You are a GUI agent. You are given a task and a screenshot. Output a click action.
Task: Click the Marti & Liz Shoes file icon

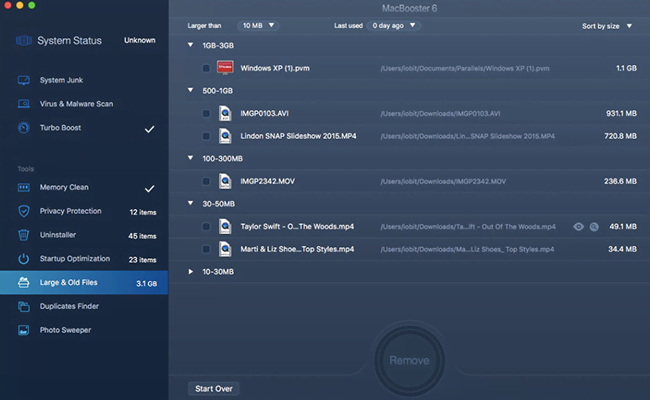(225, 249)
